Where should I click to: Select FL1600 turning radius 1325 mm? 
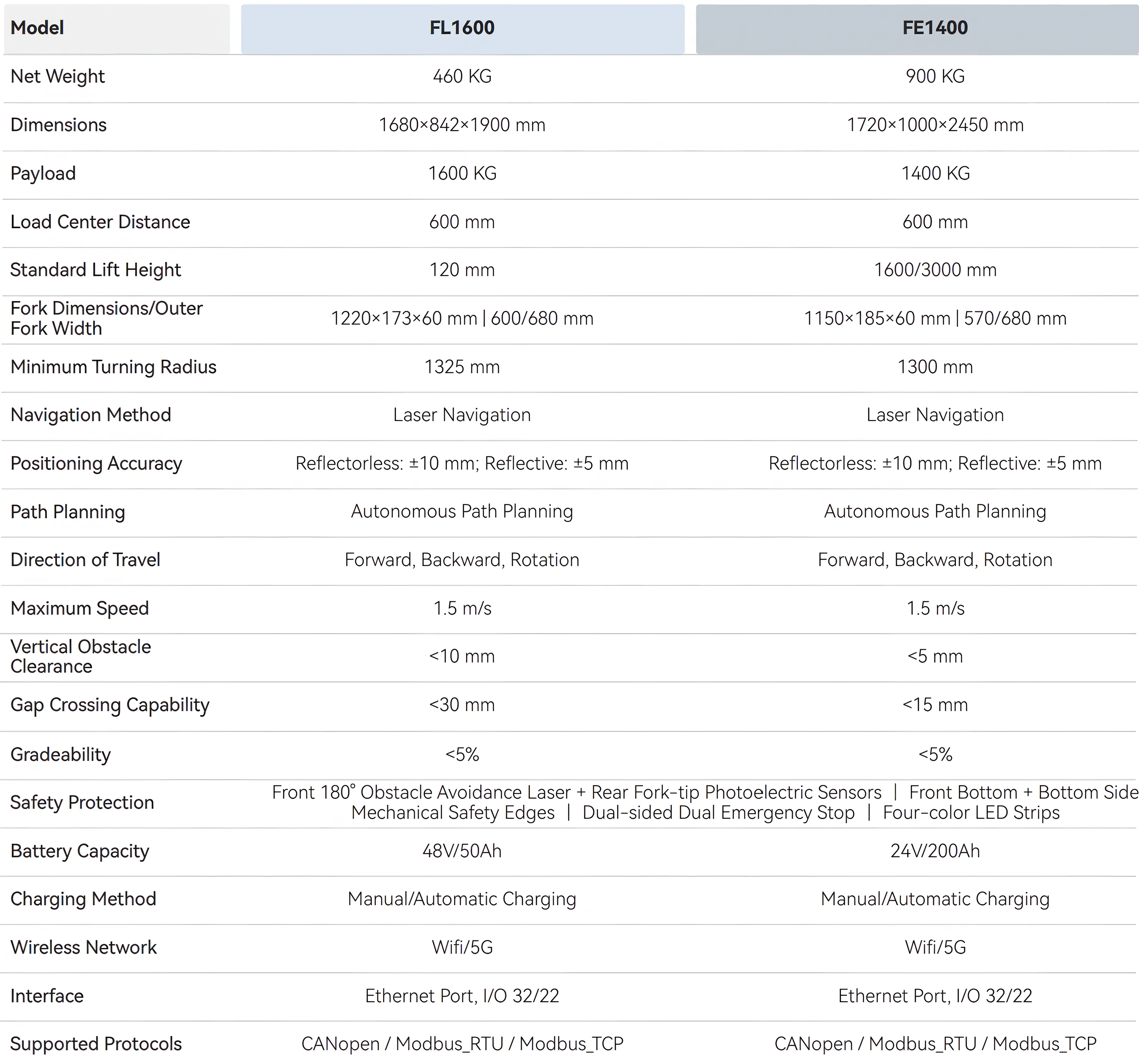click(x=462, y=367)
